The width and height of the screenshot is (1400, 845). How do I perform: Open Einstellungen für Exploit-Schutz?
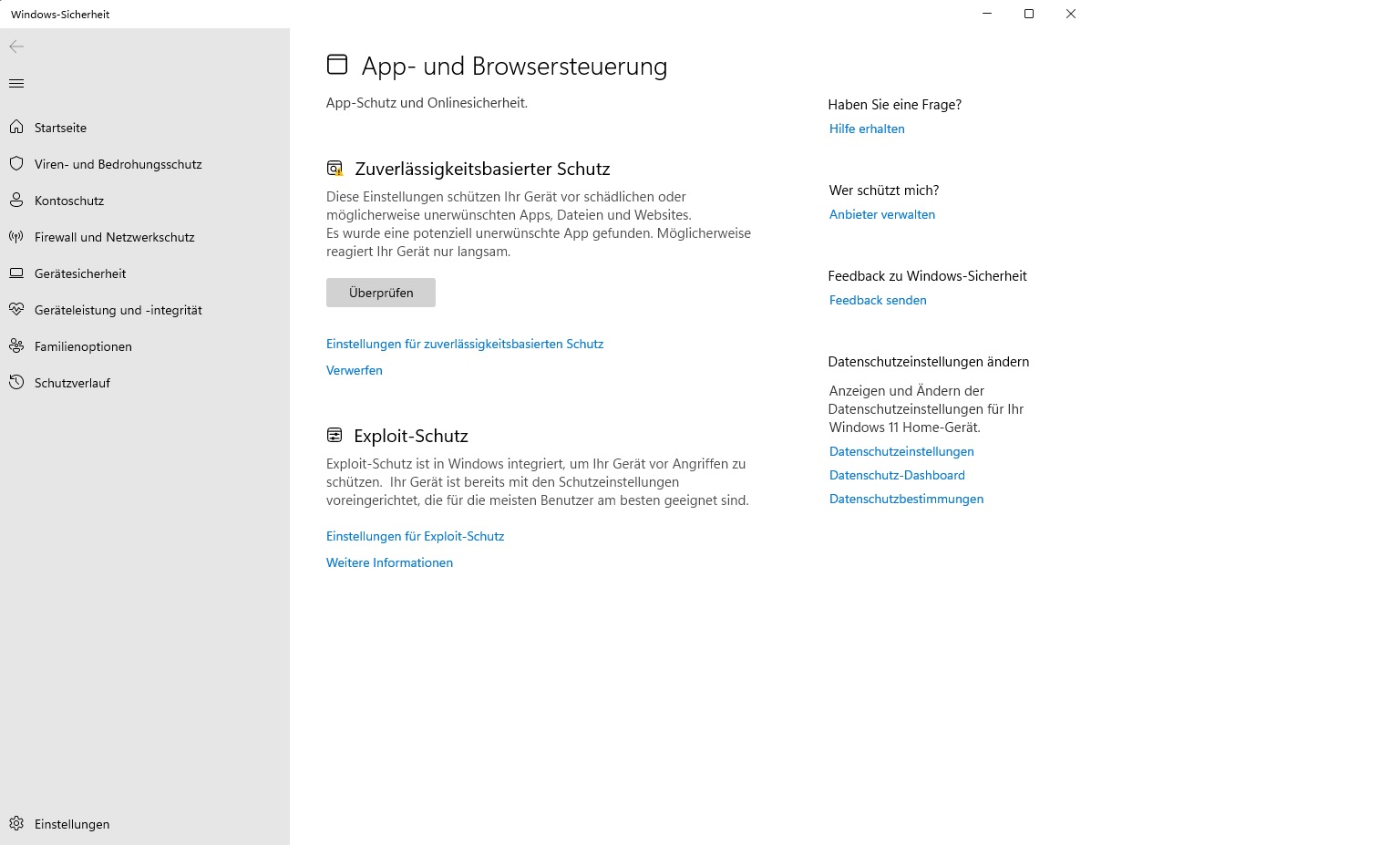pos(415,536)
